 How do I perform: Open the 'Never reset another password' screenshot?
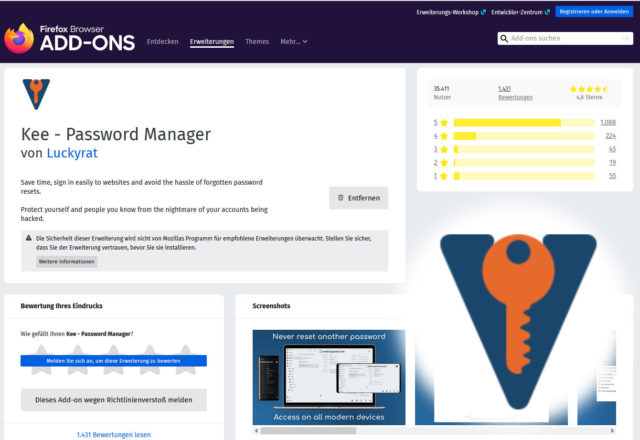coord(329,377)
